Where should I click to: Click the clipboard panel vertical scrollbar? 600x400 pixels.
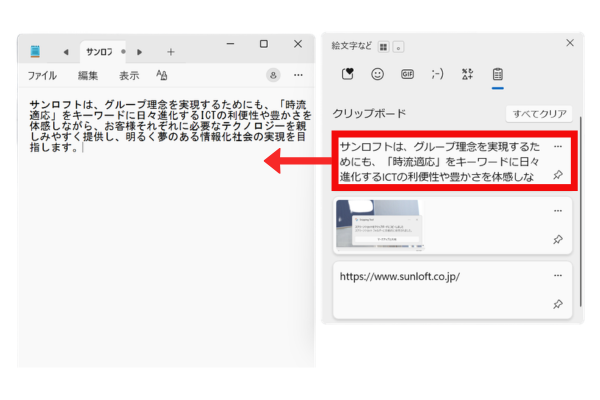[580, 220]
